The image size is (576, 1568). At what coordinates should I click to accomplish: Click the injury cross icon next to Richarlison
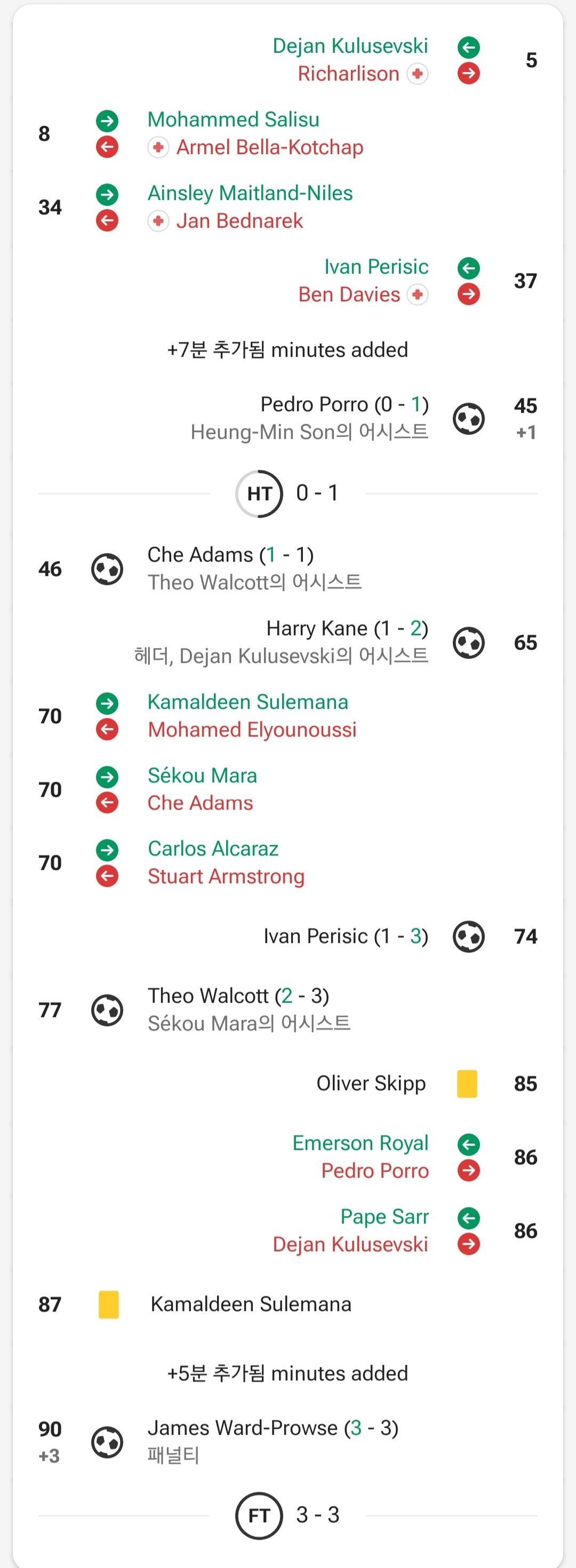(417, 74)
